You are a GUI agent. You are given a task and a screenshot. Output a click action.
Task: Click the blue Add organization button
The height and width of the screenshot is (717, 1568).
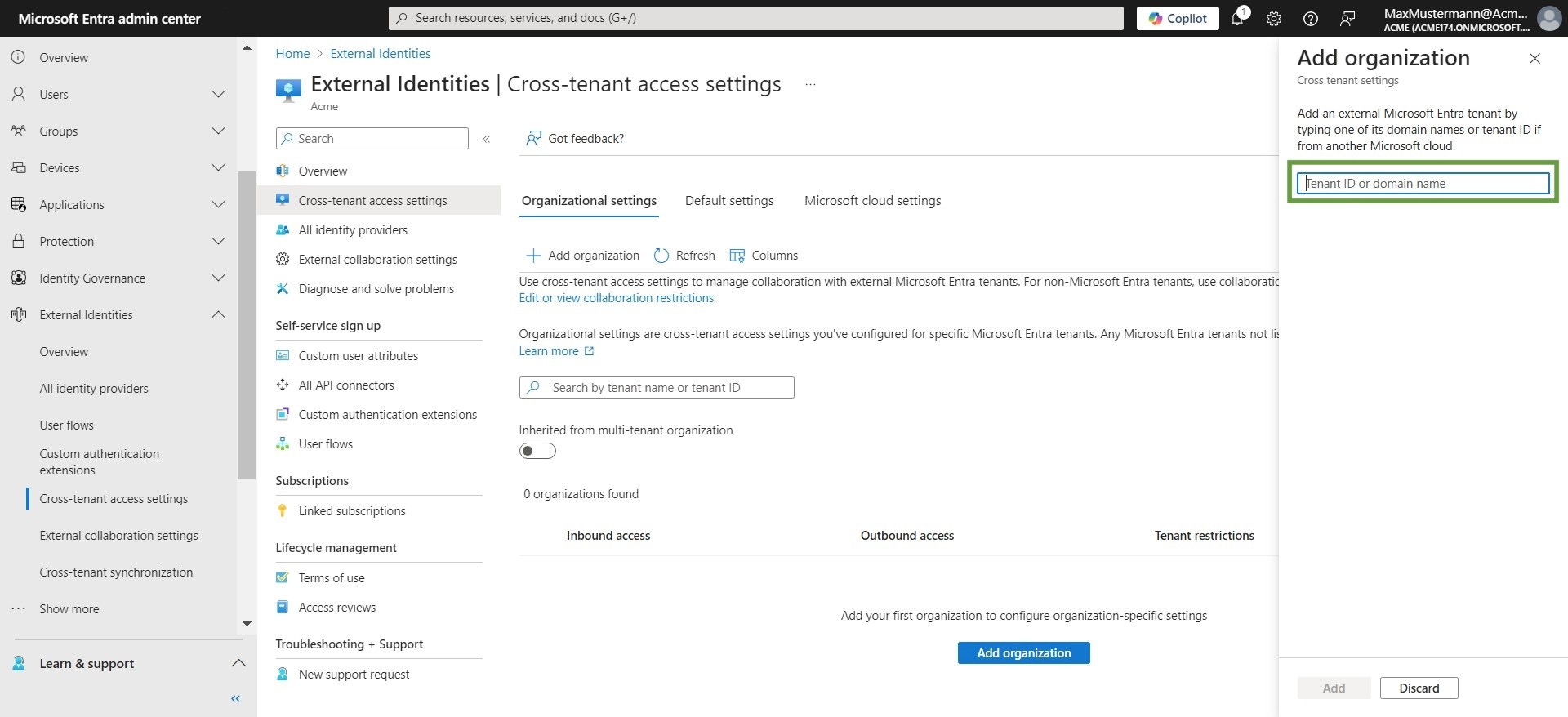pyautogui.click(x=1023, y=652)
